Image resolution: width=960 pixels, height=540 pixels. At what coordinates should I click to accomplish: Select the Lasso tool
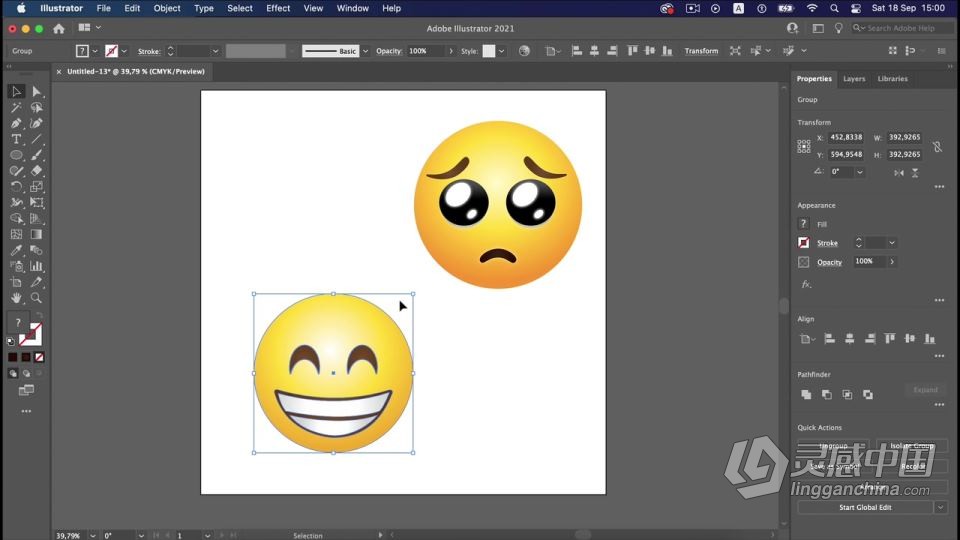(x=36, y=108)
